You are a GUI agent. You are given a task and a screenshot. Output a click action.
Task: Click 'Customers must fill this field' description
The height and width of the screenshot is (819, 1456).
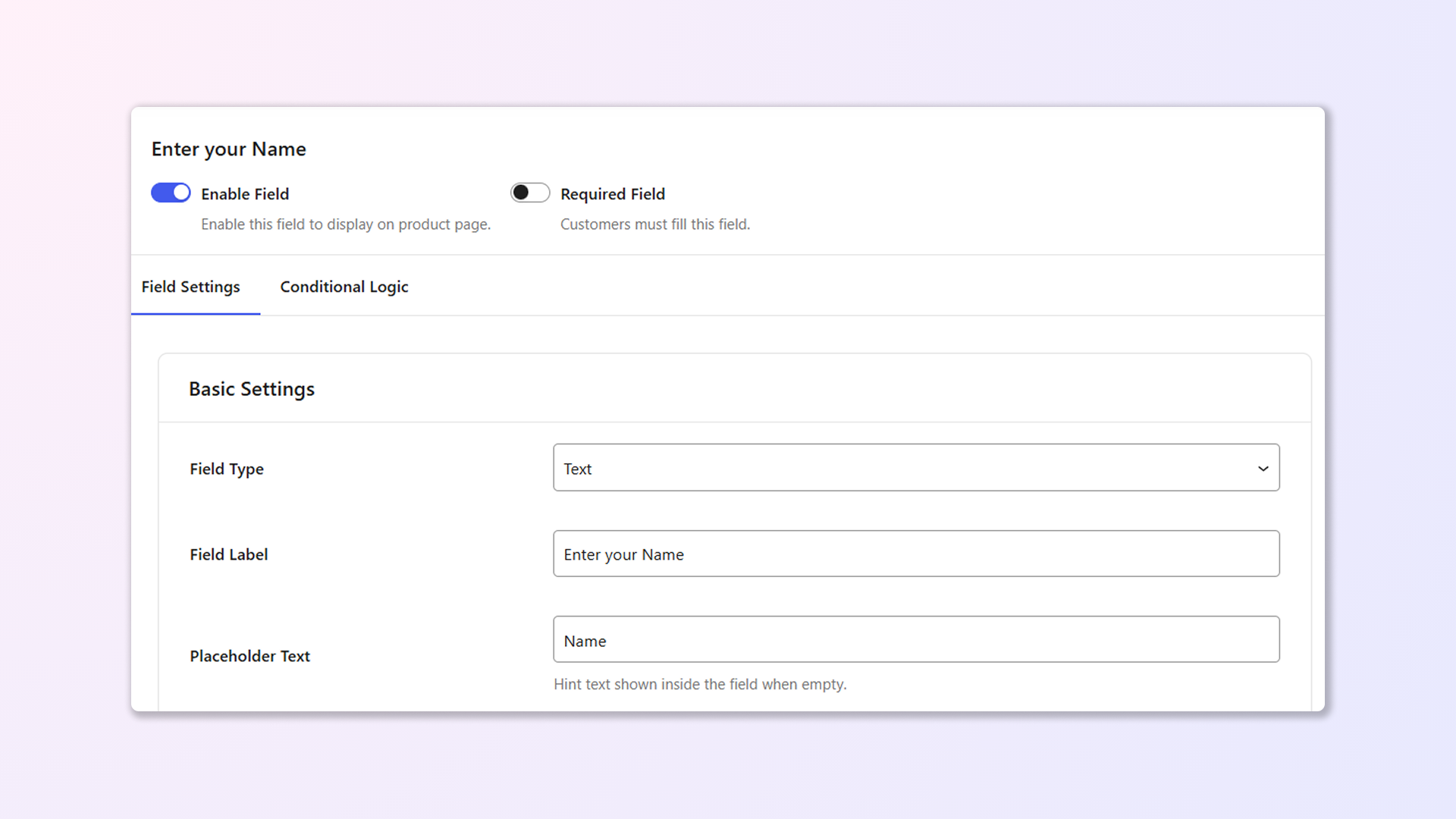click(x=654, y=224)
